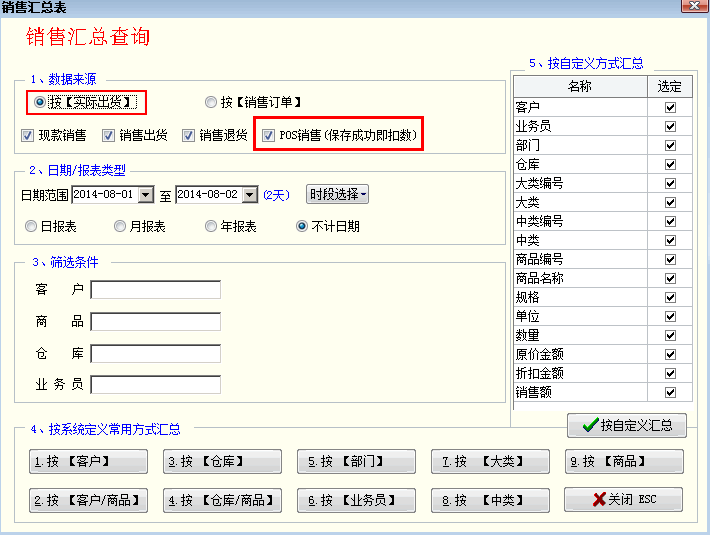710x535 pixels.
Task: Click the 销售额 row name cell
Action: (x=580, y=392)
